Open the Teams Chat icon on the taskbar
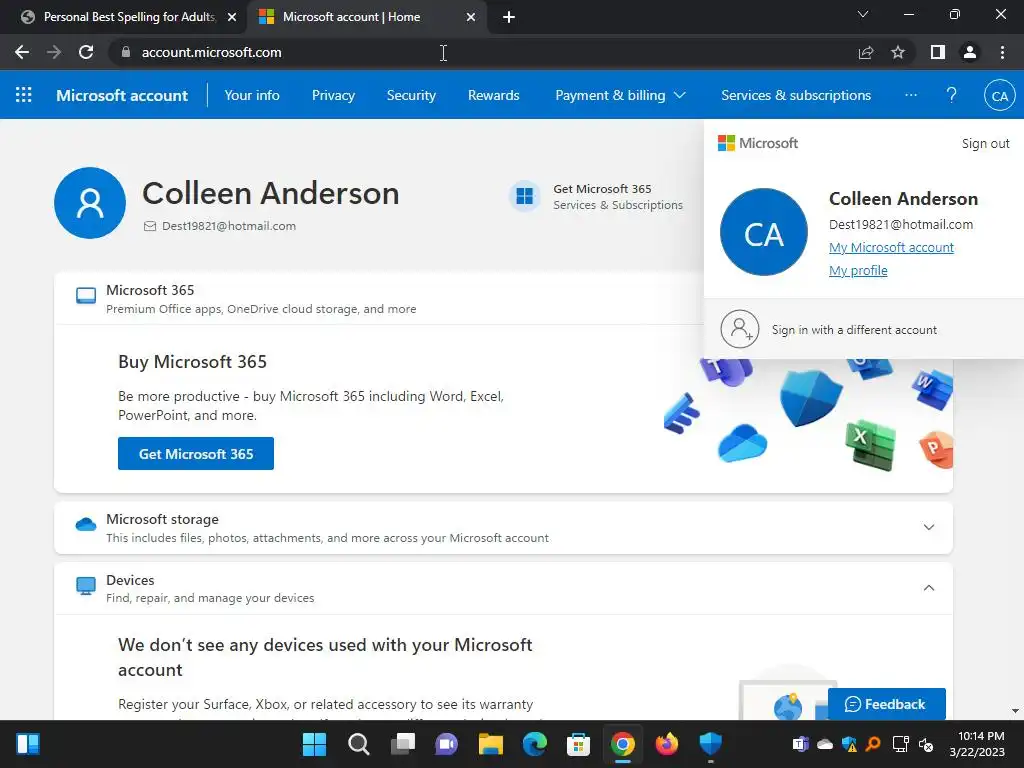The height and width of the screenshot is (768, 1024). tap(447, 744)
